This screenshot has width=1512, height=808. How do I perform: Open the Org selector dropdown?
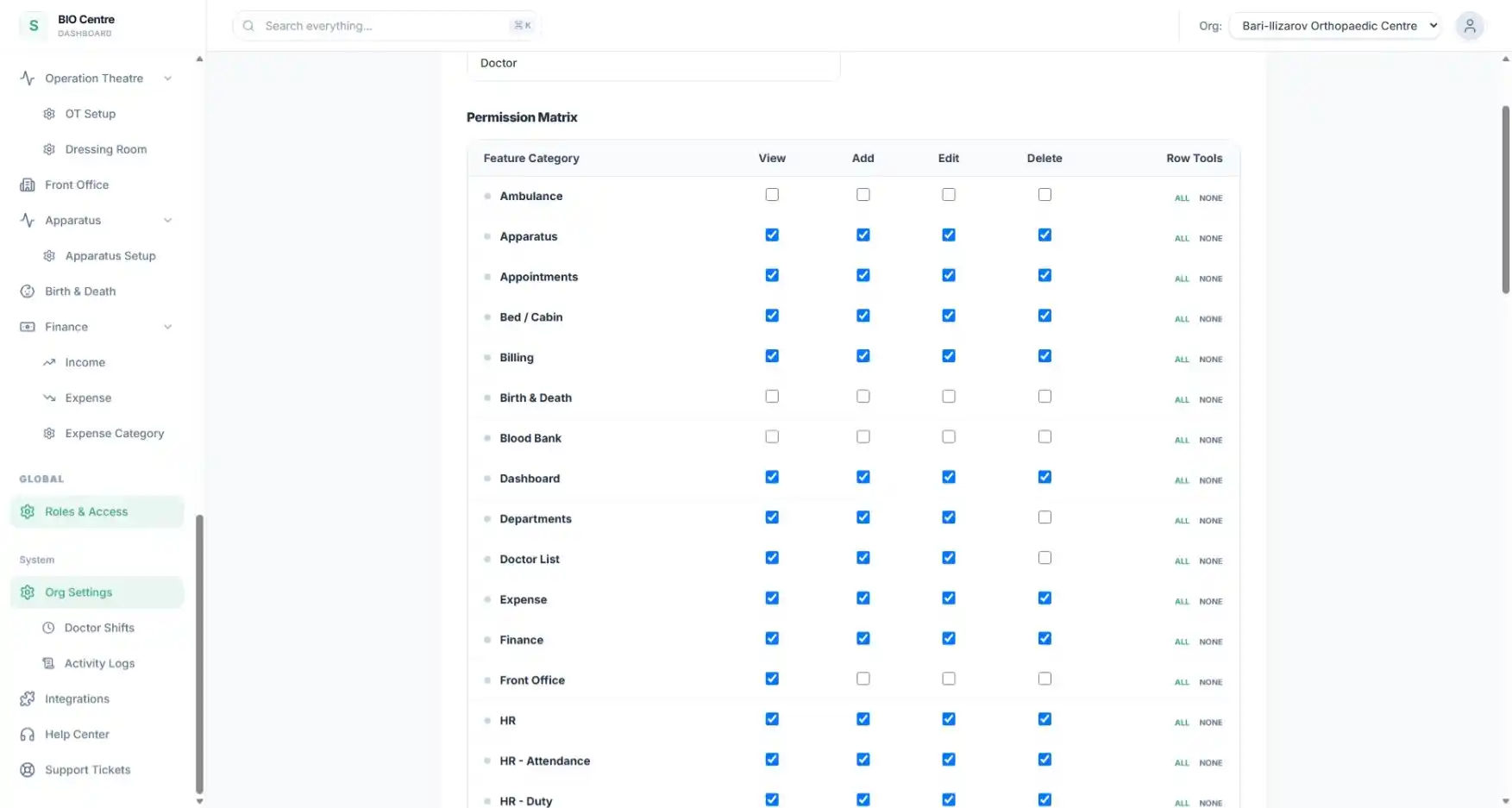click(1335, 26)
